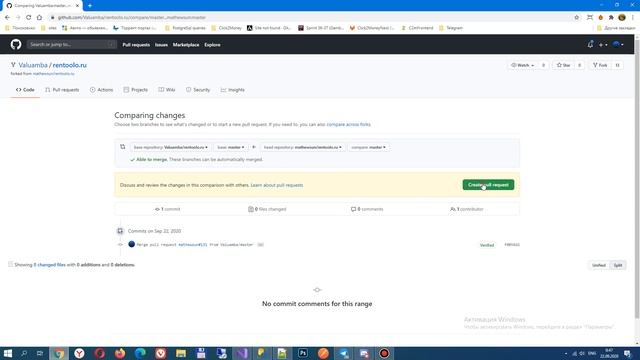Switch to the Actions tab
The image size is (640, 360).
coord(101,90)
